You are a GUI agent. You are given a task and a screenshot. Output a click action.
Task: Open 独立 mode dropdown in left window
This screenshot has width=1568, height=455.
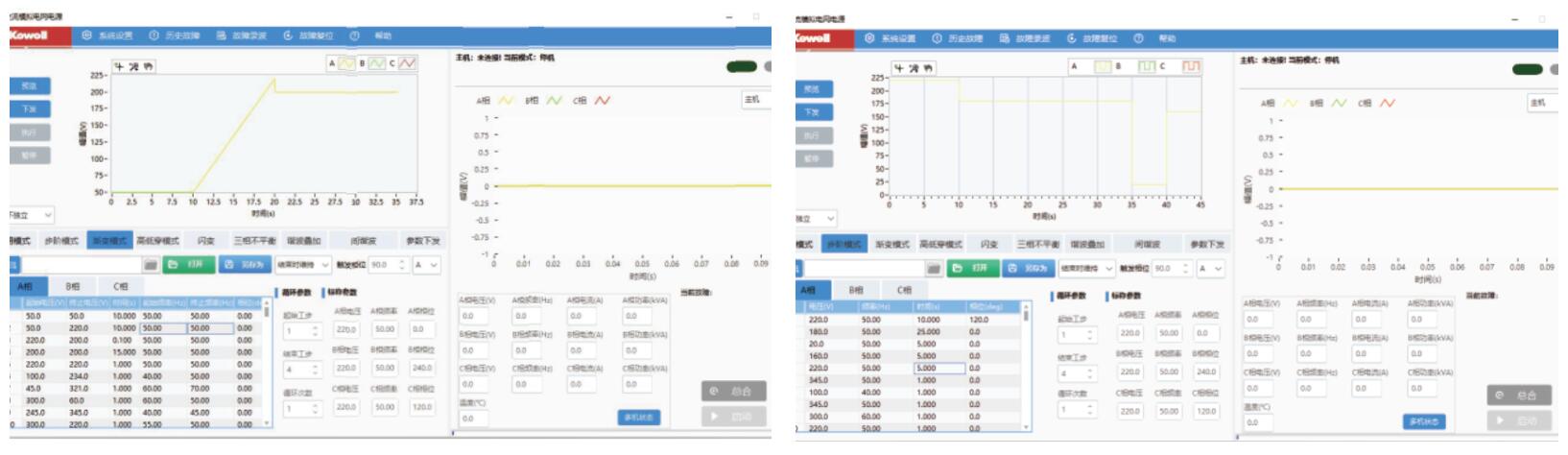pyautogui.click(x=32, y=216)
